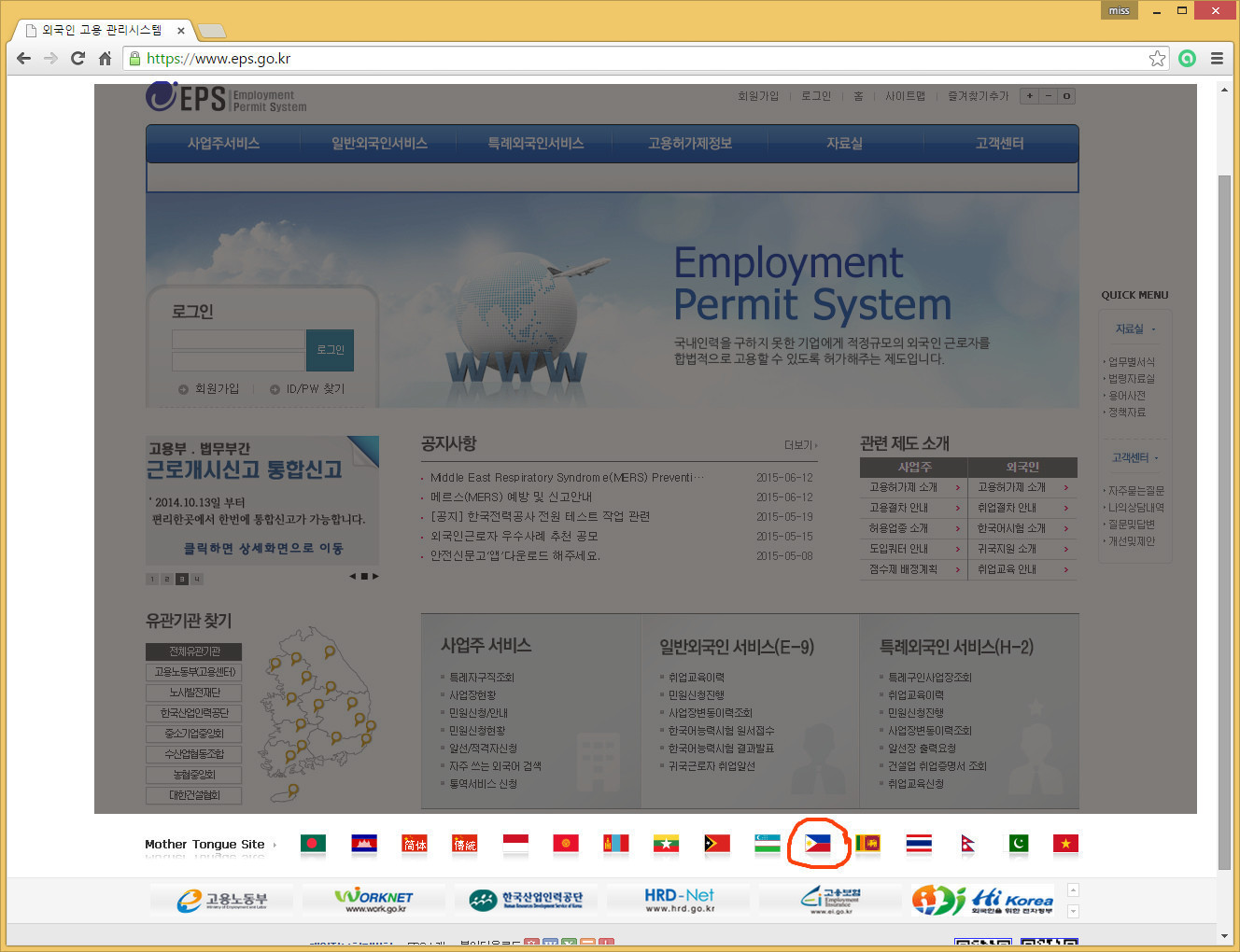Open the 한국산업인력공단 banner logo
Screen dimensions: 1240x952
point(526,900)
